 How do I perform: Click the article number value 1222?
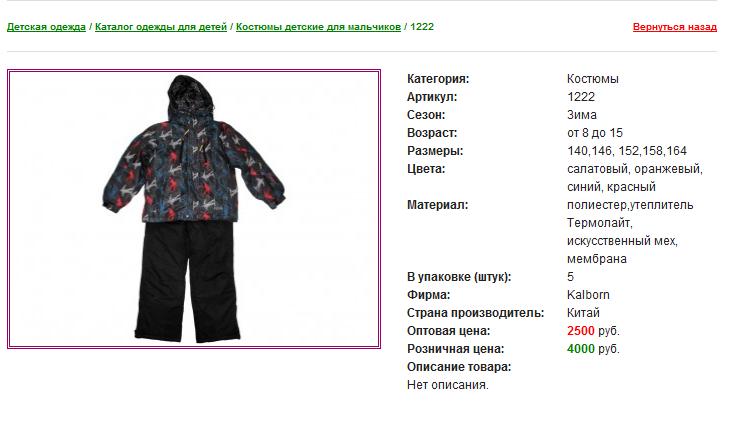[x=581, y=97]
